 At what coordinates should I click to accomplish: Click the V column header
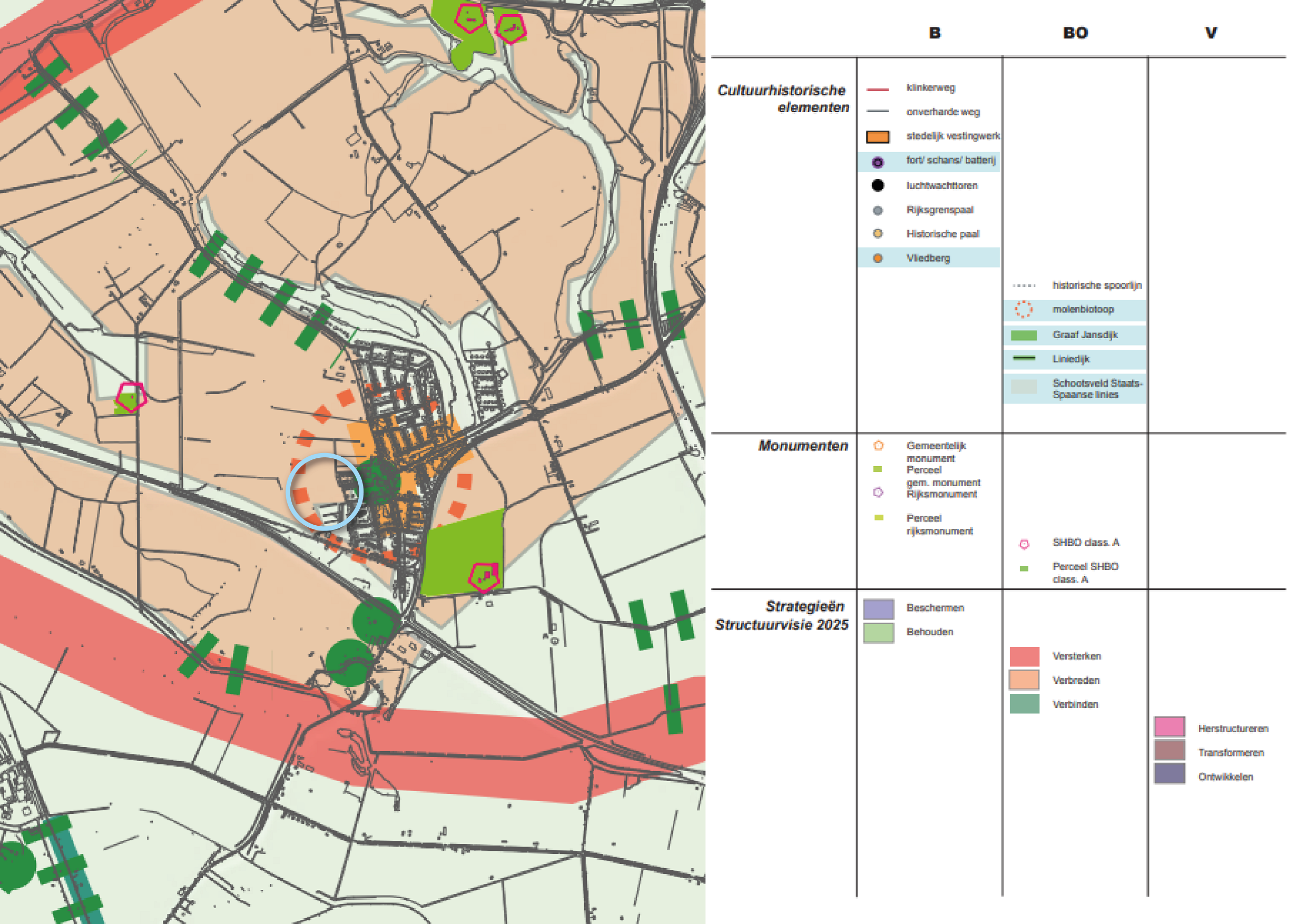tap(1211, 33)
